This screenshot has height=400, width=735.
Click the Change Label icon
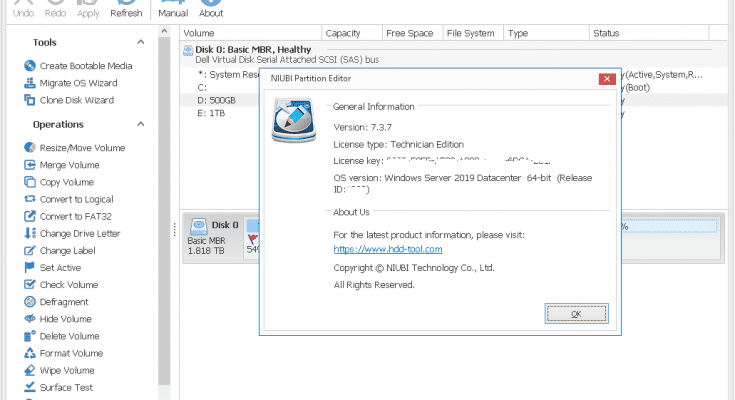tap(30, 250)
